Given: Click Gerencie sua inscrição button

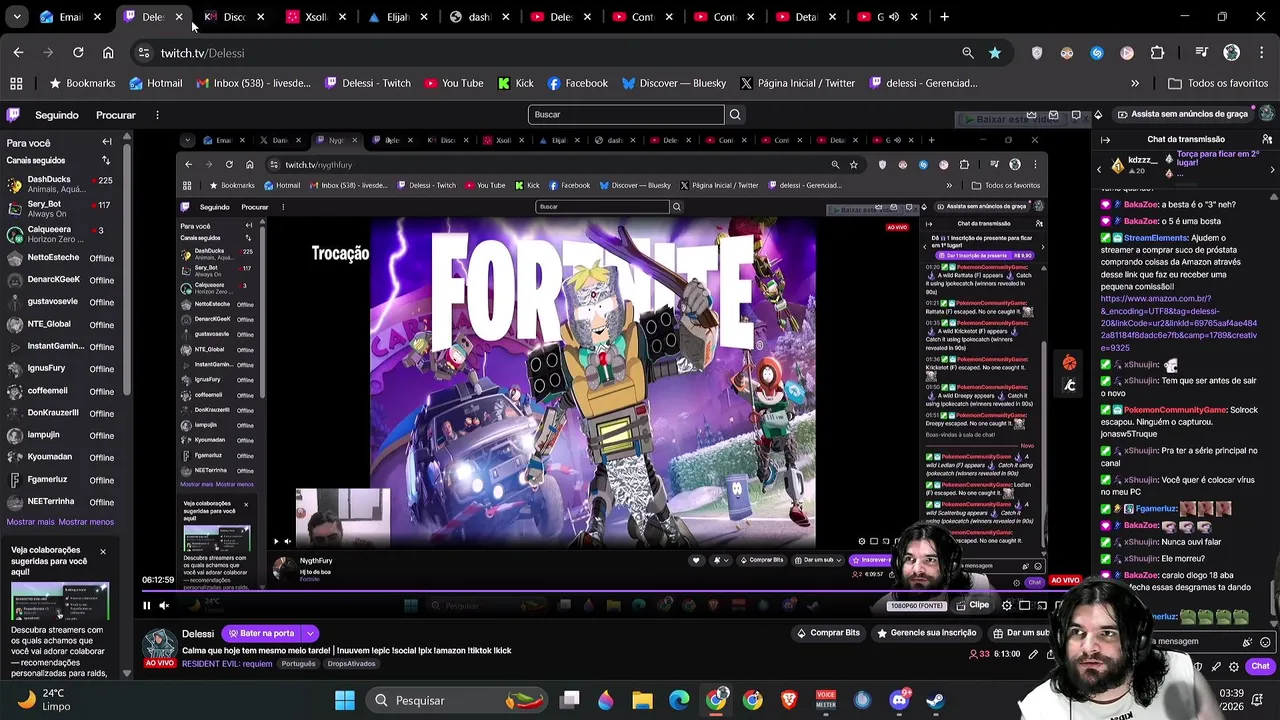Looking at the screenshot, I should [926, 633].
